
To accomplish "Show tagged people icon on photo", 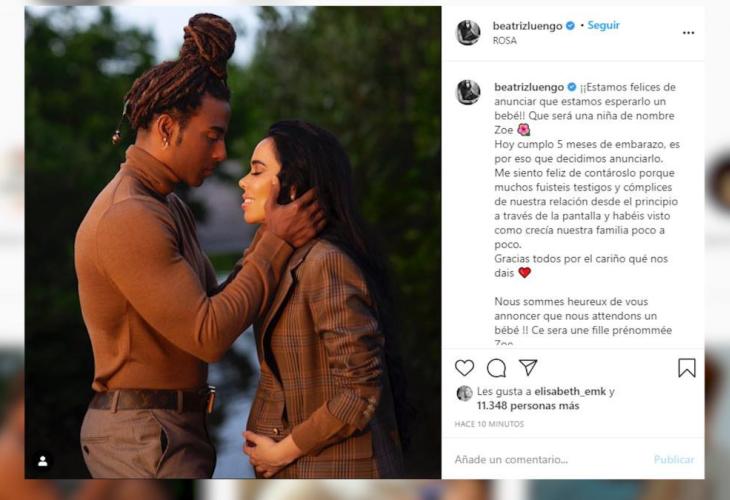I will pyautogui.click(x=42, y=461).
